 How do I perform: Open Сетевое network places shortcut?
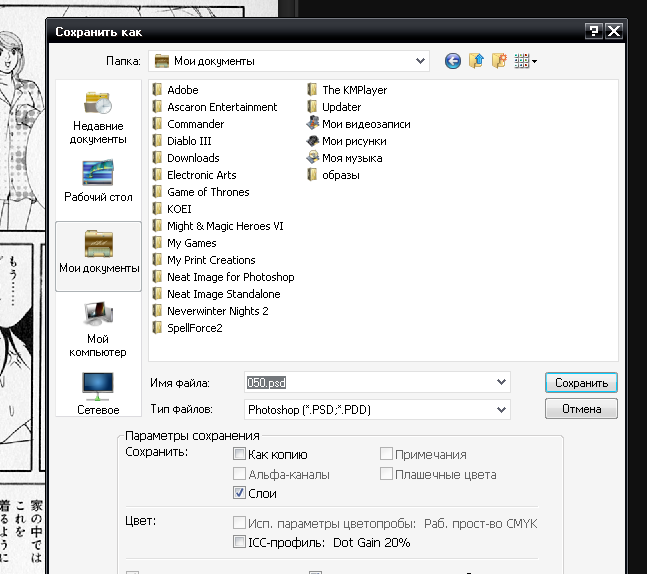click(98, 393)
